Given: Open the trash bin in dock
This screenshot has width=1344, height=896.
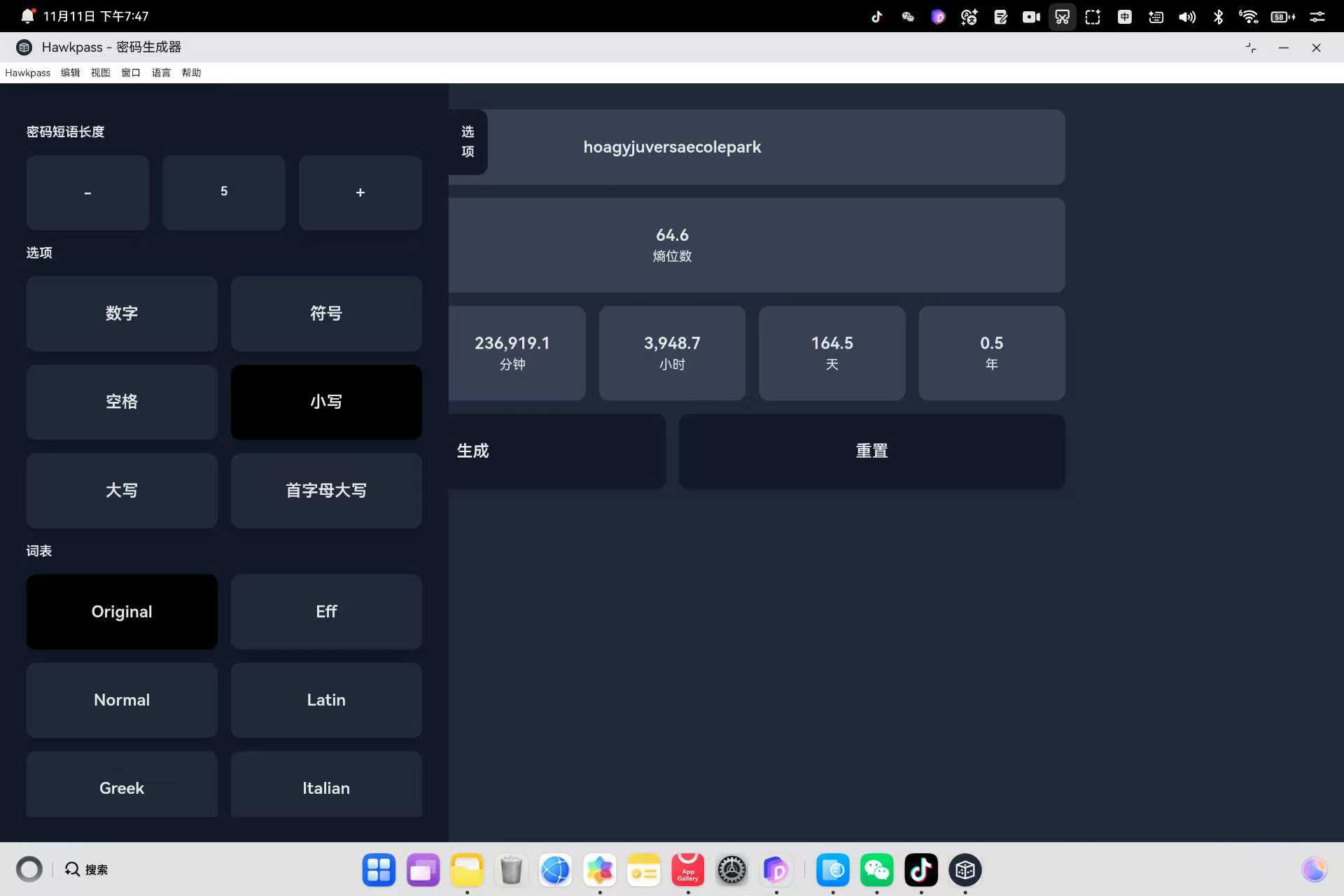Looking at the screenshot, I should (511, 870).
